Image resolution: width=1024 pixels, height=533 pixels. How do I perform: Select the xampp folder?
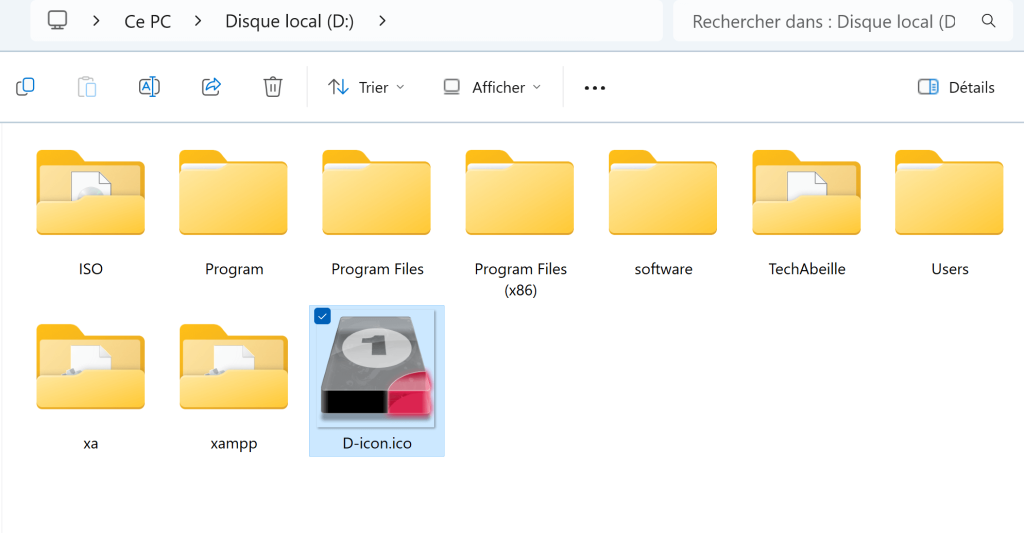coord(233,368)
